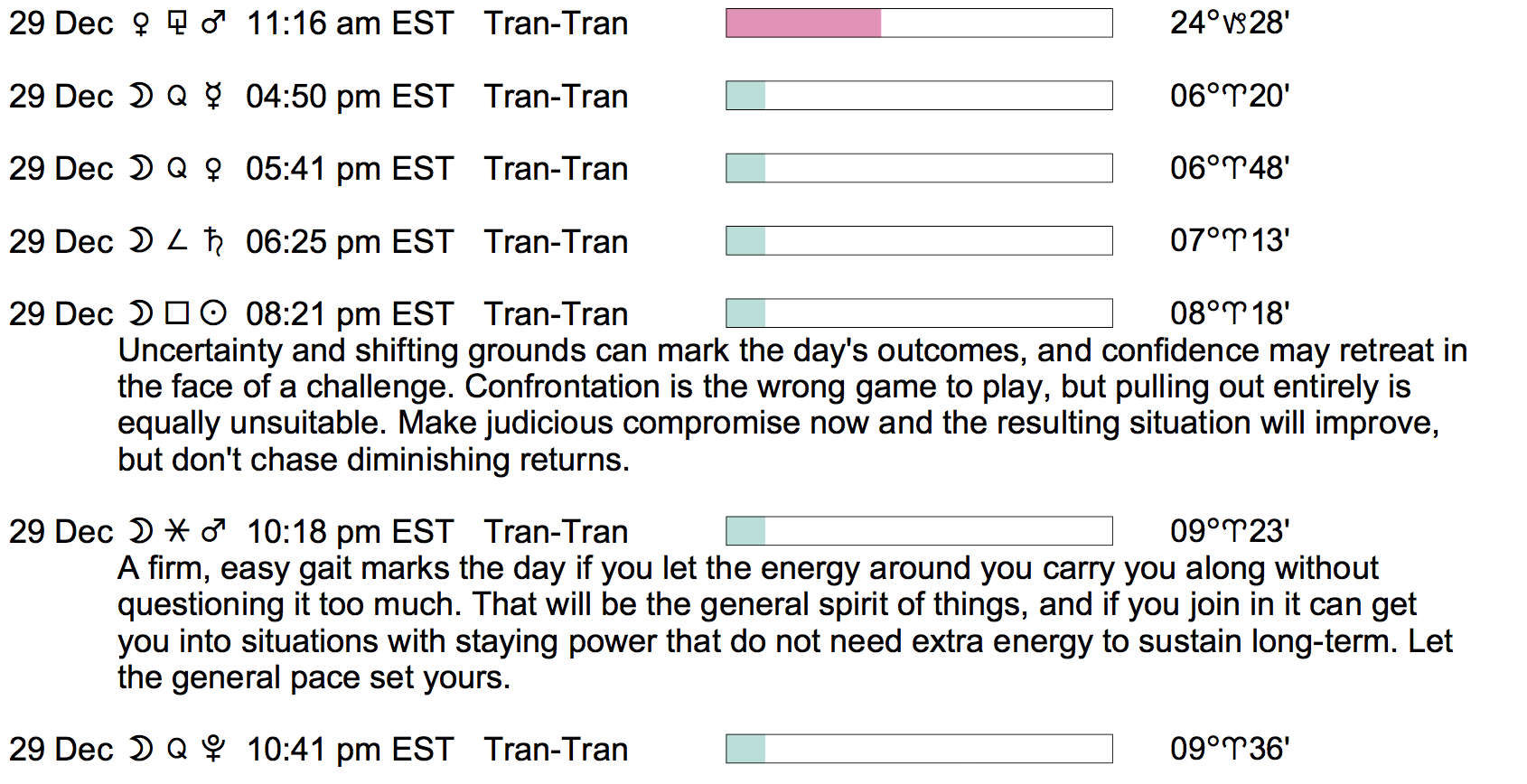Click the 10:18 pm EST time entry

pos(350,531)
